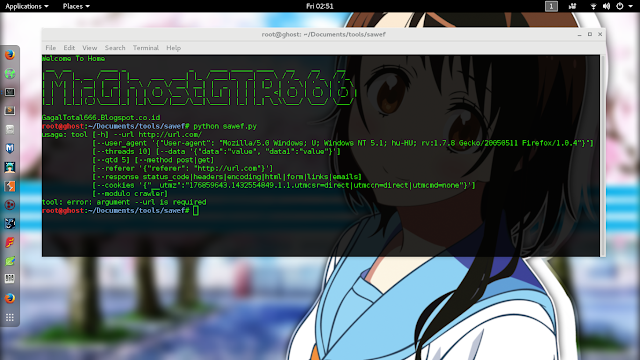
Task: Click 'tool: error: argument --url is required'
Action: pyautogui.click(x=124, y=202)
